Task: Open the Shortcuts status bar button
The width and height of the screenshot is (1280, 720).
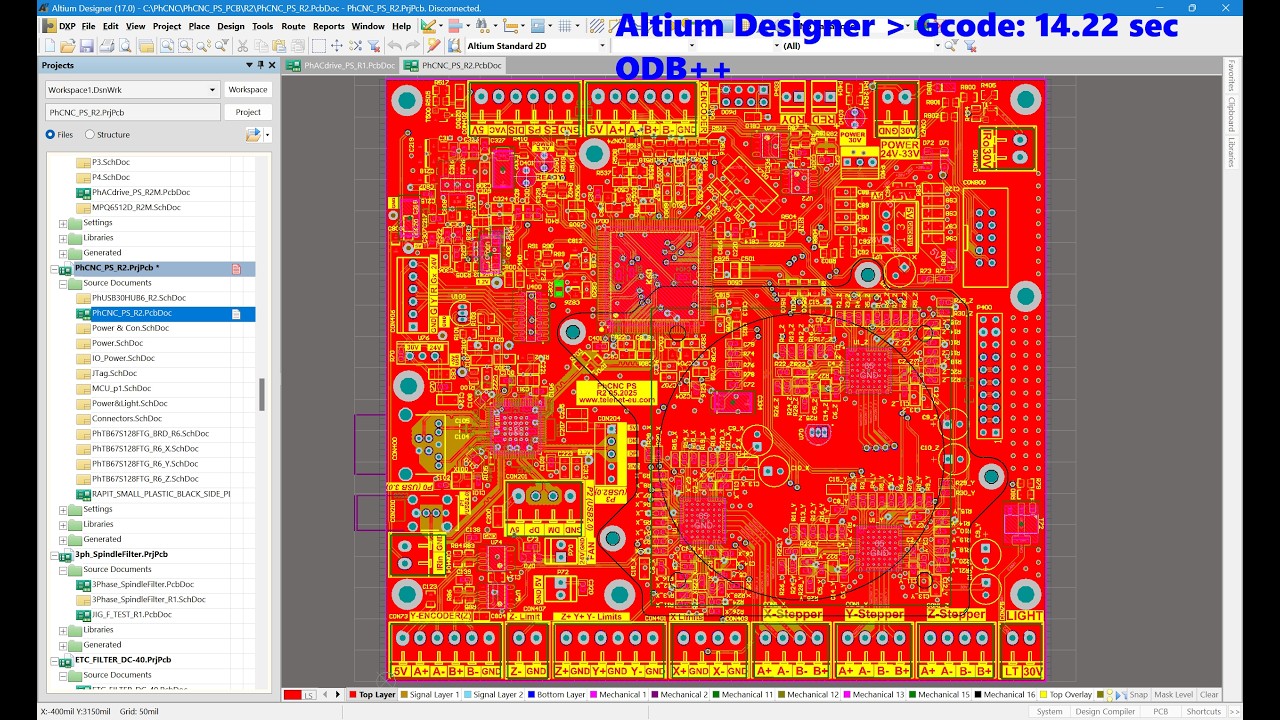Action: click(1204, 712)
